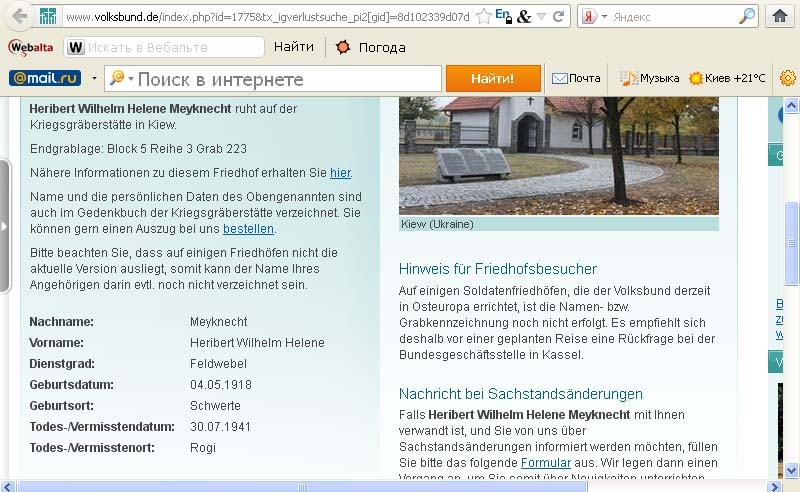Click the Yandex search magnifier icon

(x=747, y=16)
